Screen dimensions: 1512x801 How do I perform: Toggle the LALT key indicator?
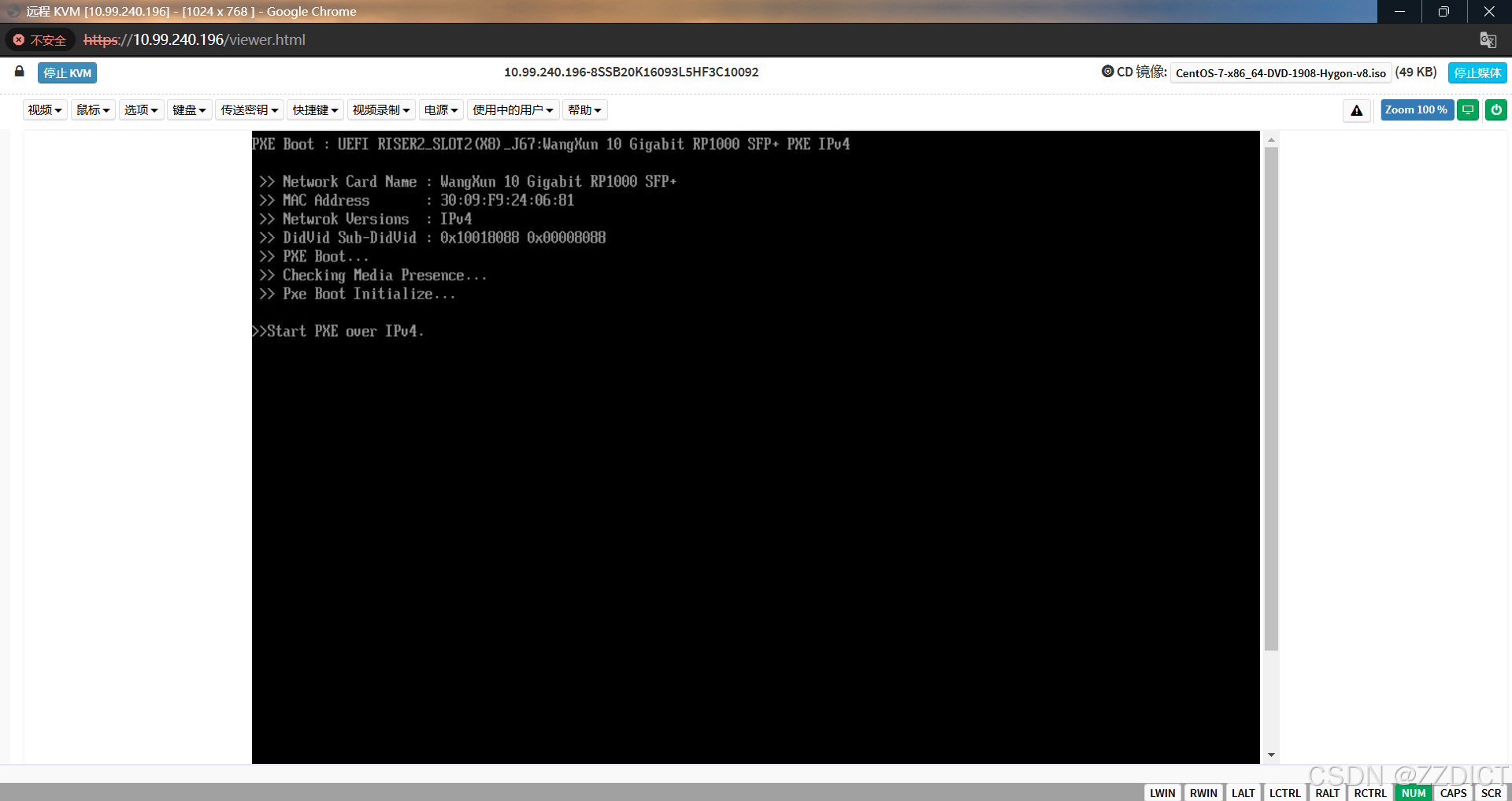(1243, 792)
